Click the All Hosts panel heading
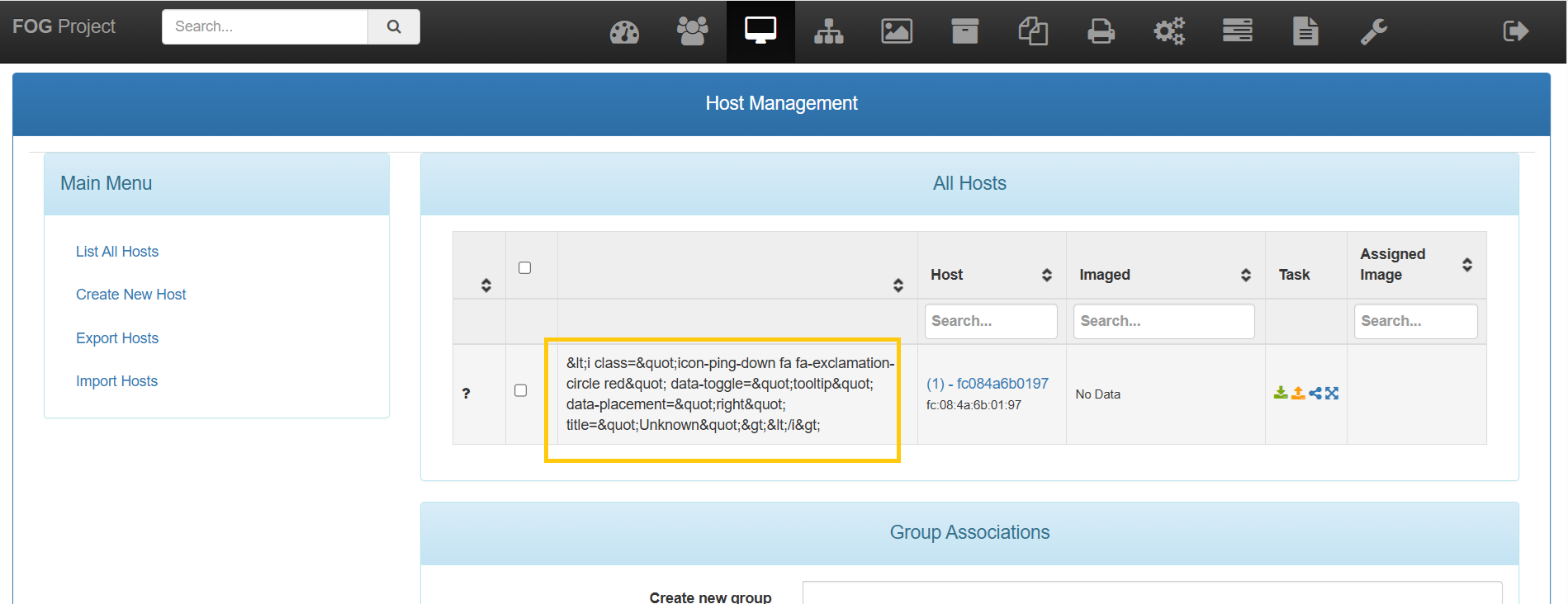 [969, 183]
